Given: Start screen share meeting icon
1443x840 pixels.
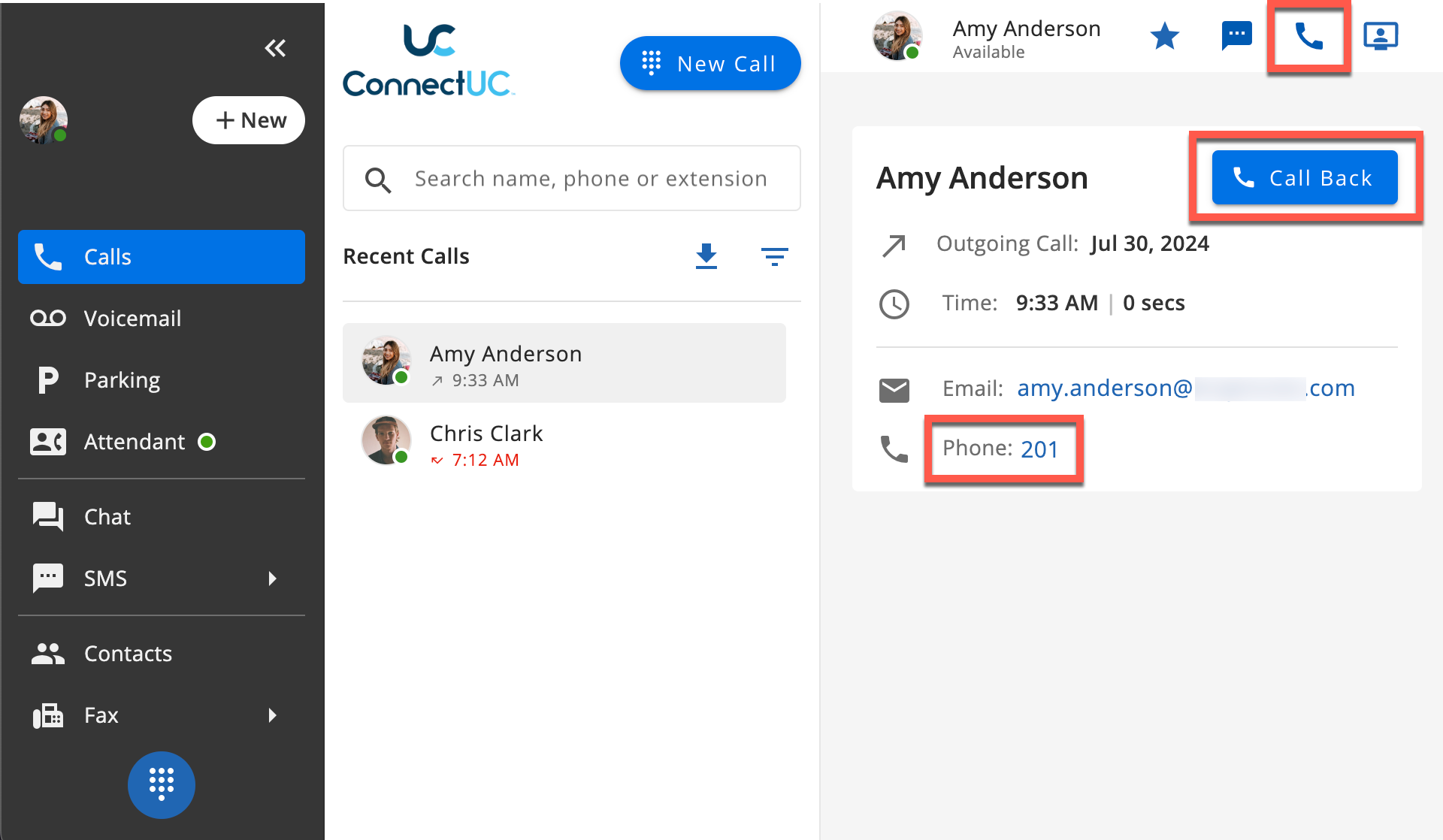Looking at the screenshot, I should [1380, 36].
